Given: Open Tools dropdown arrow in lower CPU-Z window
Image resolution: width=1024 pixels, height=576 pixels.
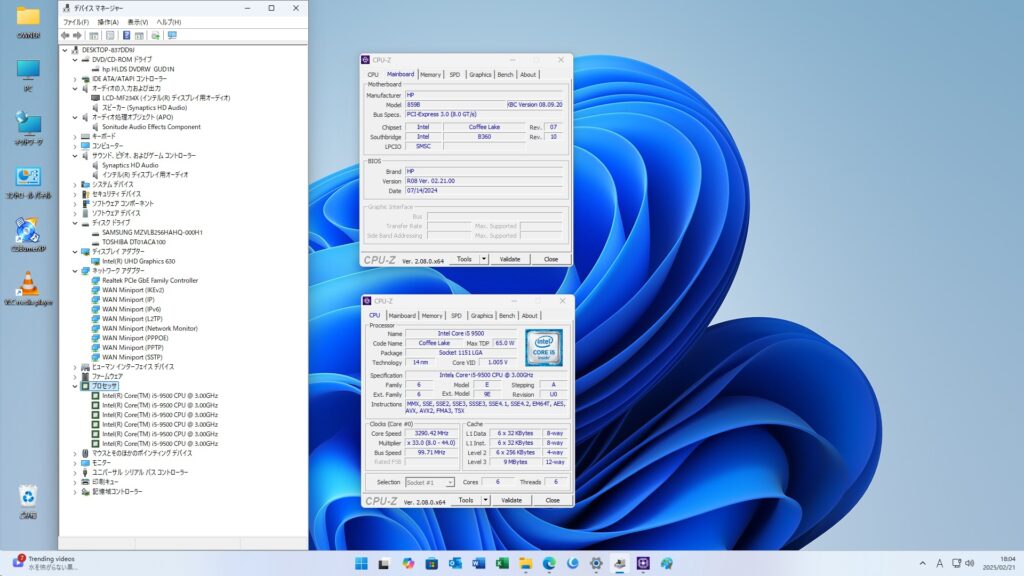Looking at the screenshot, I should 484,500.
